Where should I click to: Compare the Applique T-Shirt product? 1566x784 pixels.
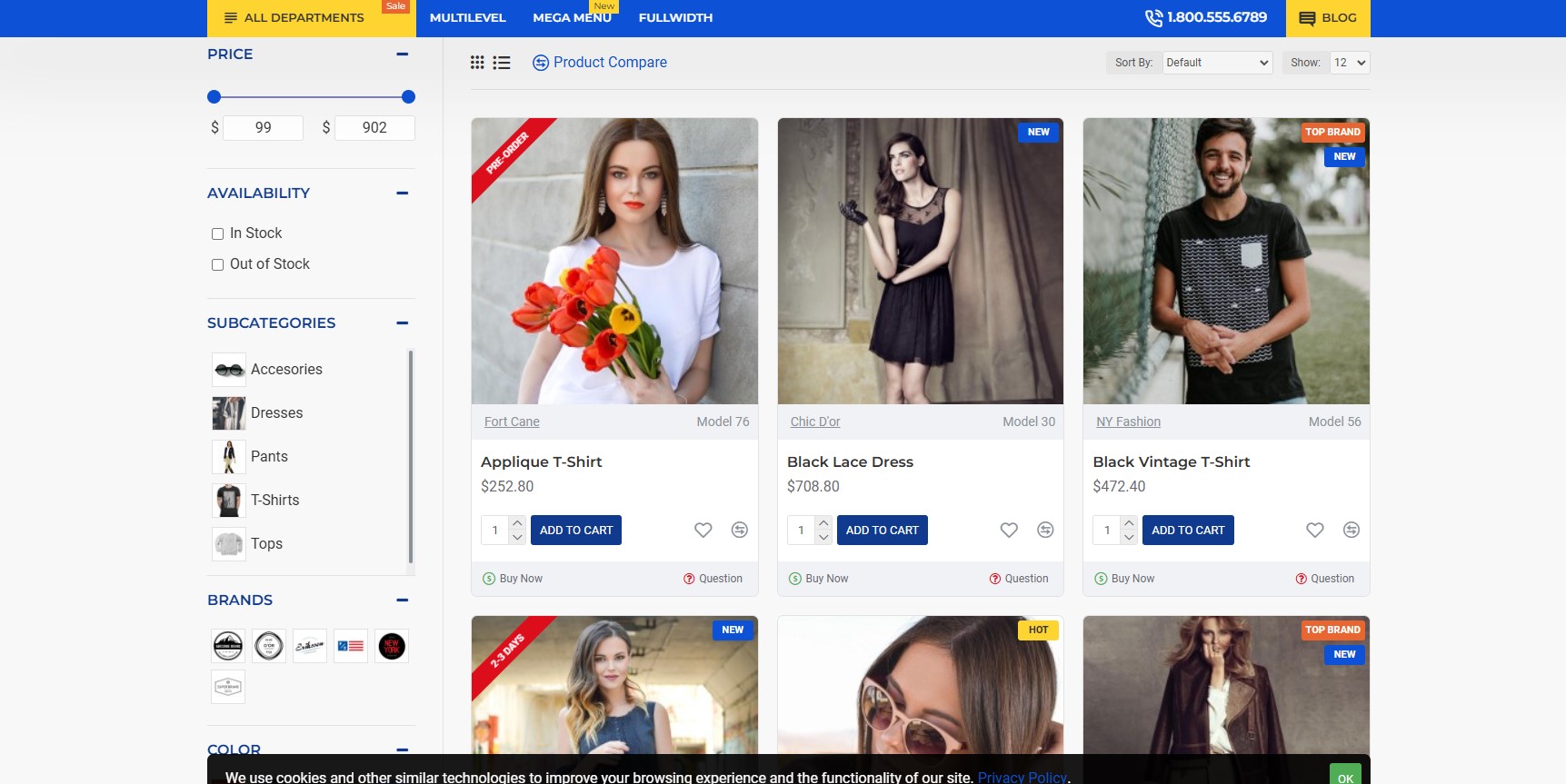740,530
